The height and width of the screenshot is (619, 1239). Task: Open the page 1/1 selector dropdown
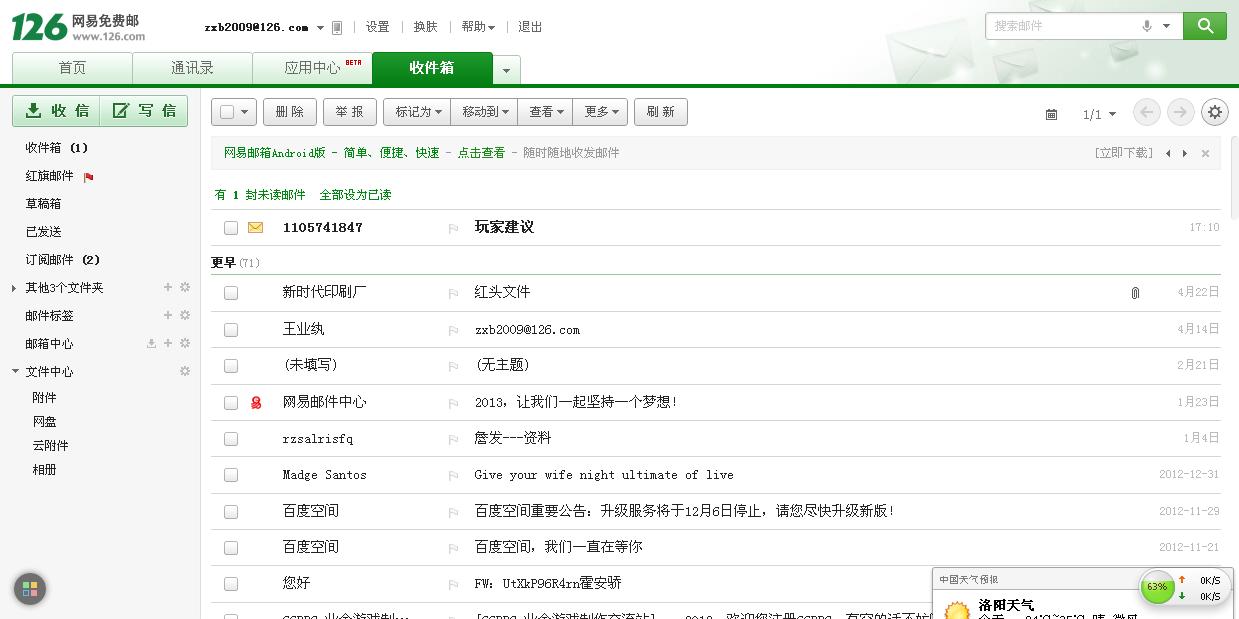tap(1100, 114)
